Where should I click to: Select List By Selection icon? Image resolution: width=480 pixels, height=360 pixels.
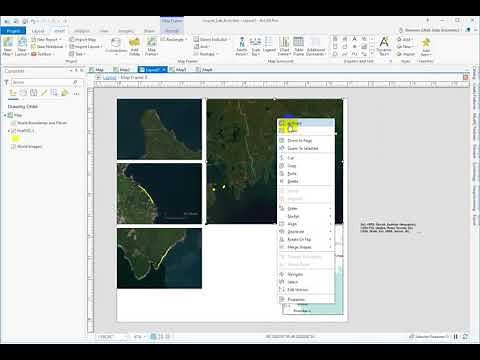coord(34,93)
